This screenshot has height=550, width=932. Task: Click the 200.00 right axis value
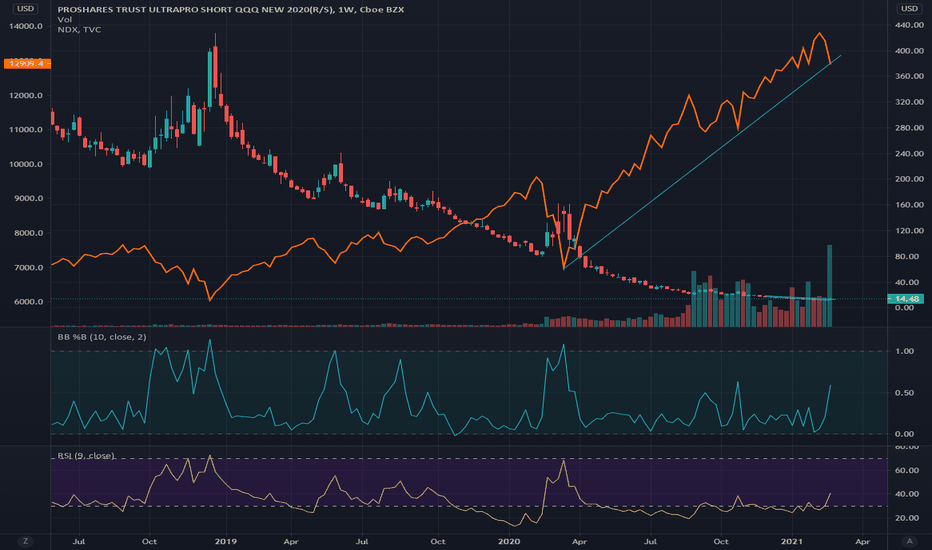tap(909, 179)
